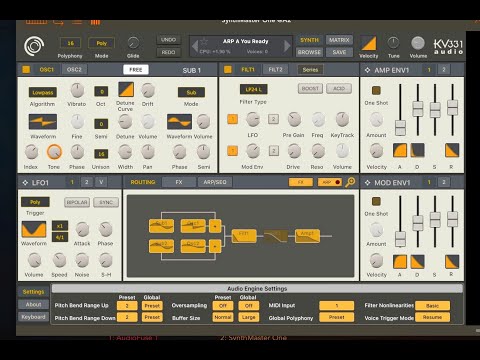Open the Polyphony 16 value selector

tap(70, 43)
